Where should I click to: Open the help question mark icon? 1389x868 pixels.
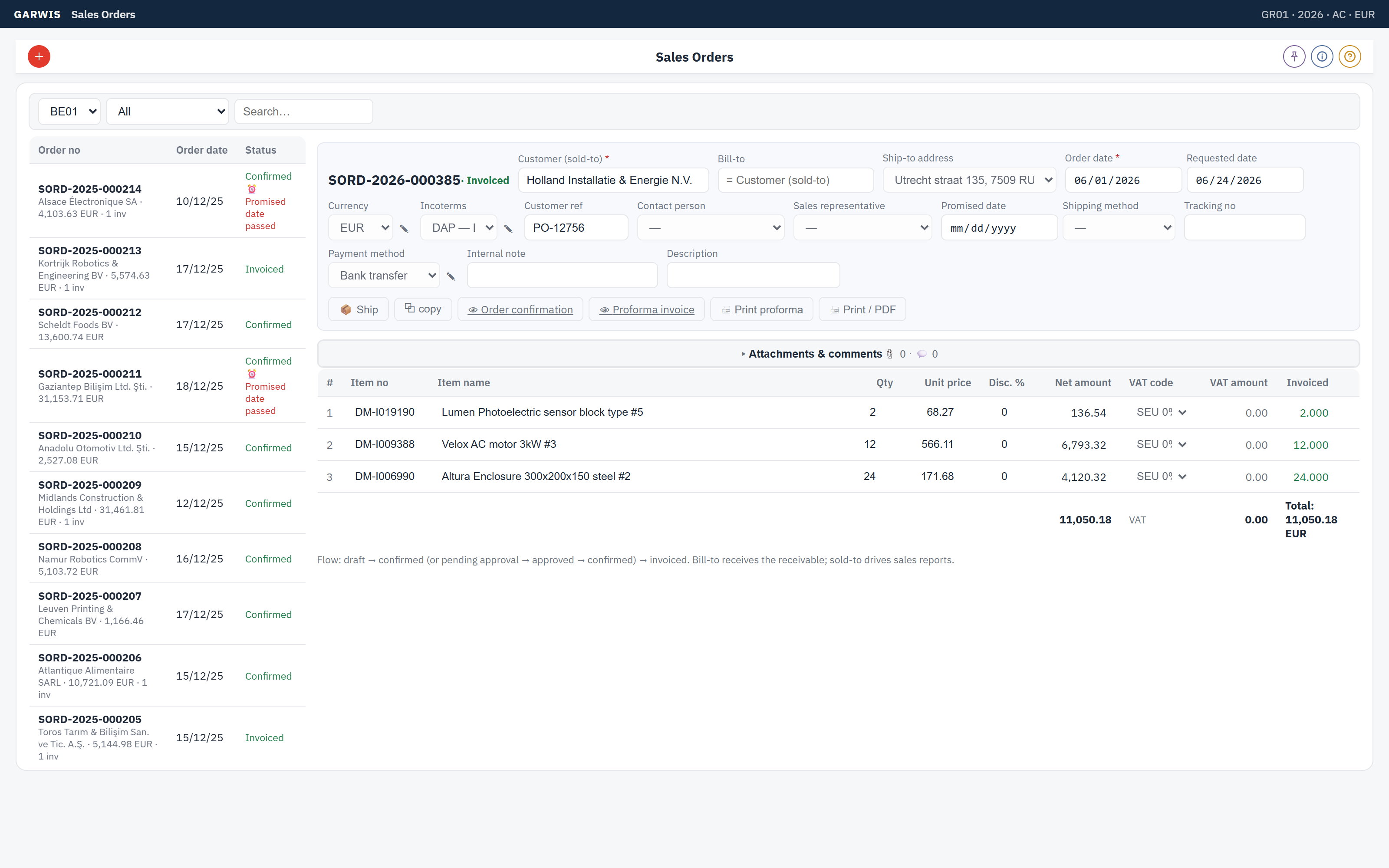point(1350,56)
